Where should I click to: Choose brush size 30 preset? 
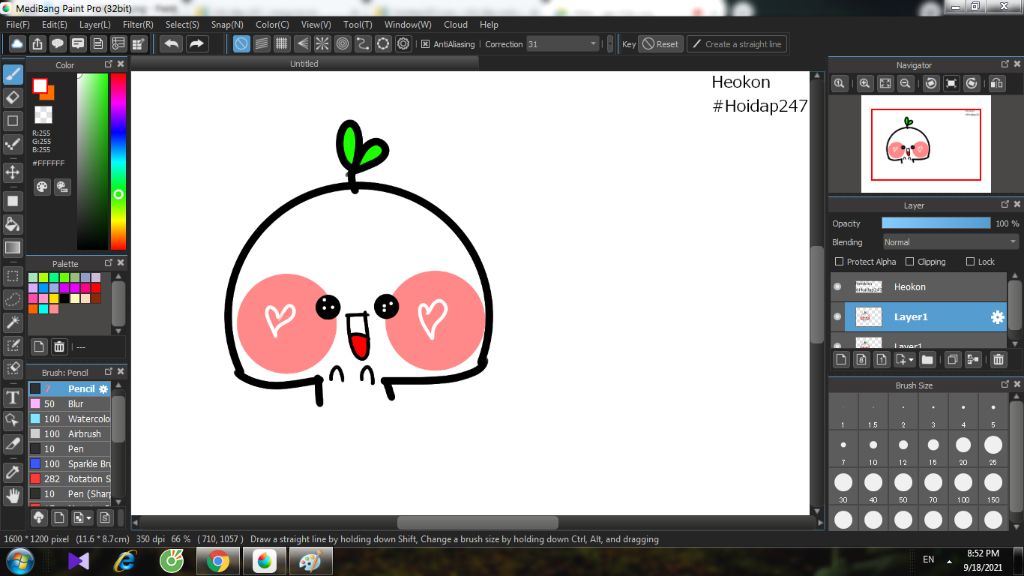[x=843, y=487]
